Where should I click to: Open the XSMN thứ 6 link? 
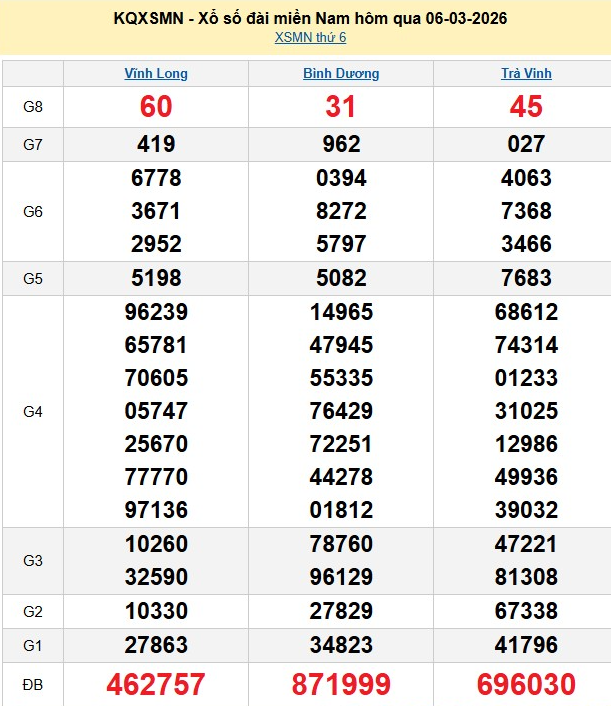[x=310, y=38]
